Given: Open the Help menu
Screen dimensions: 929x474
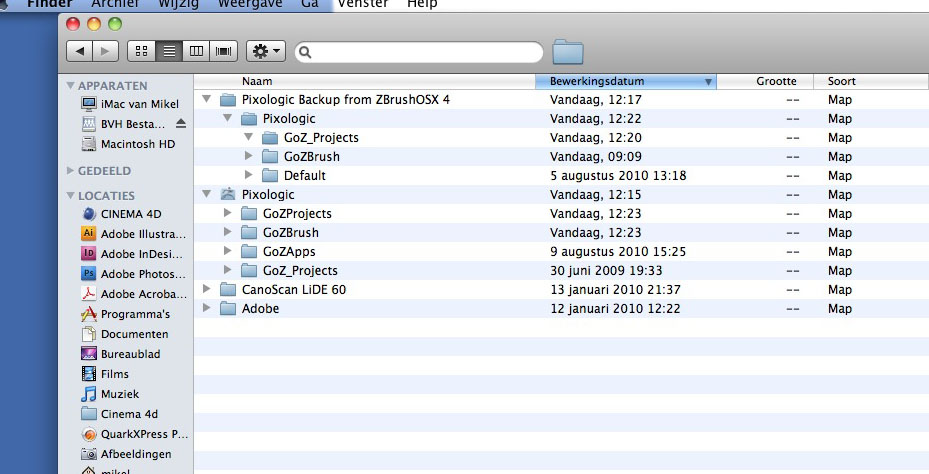Looking at the screenshot, I should pyautogui.click(x=422, y=4).
